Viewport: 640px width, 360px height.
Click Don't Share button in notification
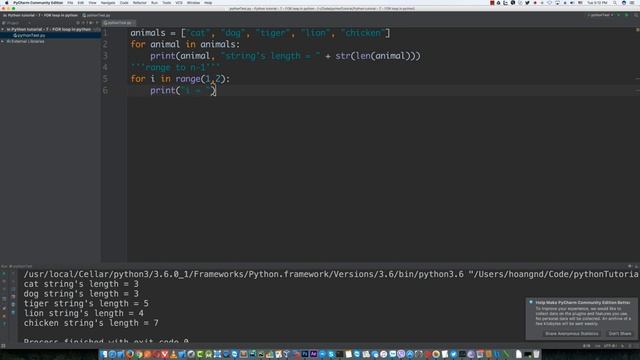(620, 333)
